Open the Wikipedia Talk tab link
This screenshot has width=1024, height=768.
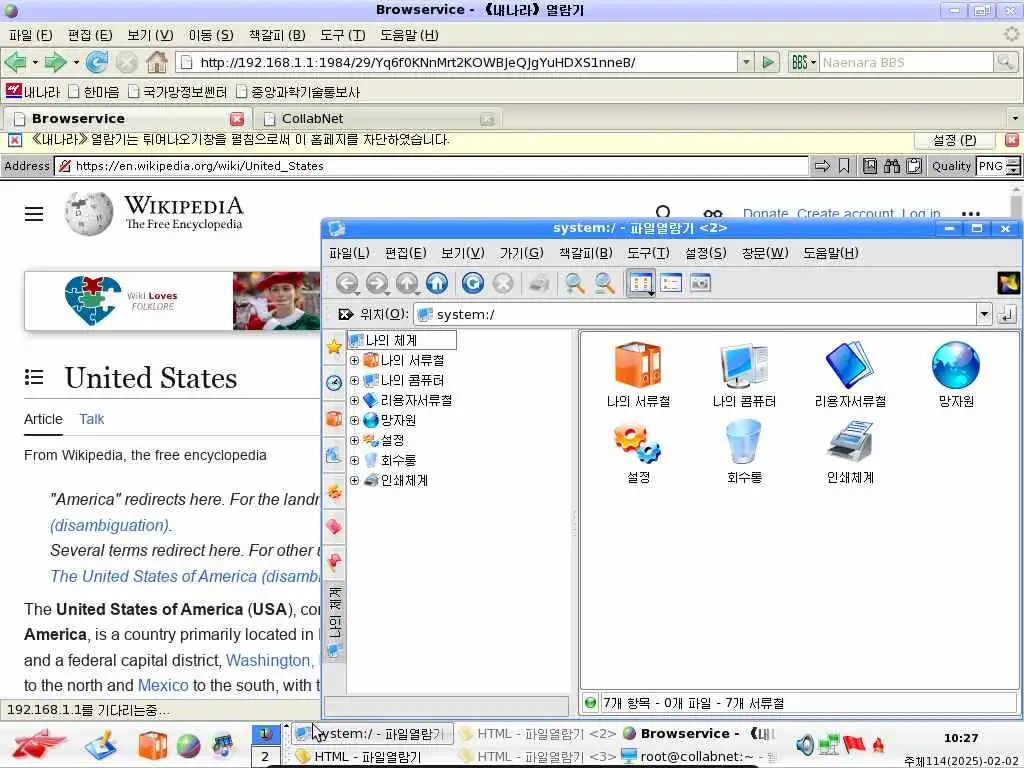91,419
